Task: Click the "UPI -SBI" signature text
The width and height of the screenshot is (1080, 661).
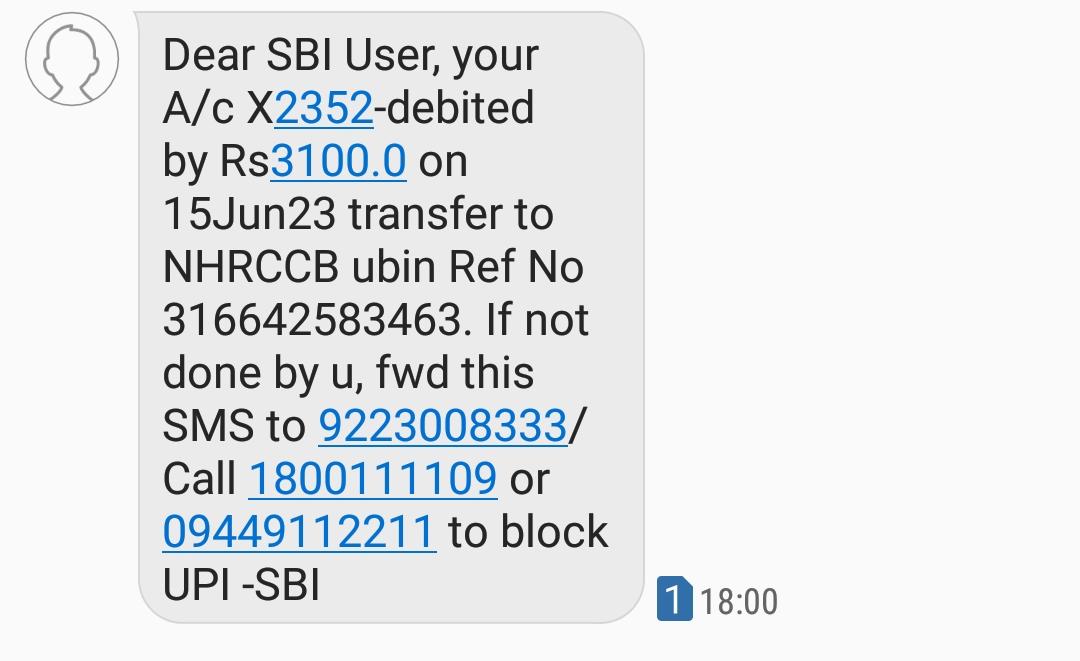Action: click(x=240, y=585)
